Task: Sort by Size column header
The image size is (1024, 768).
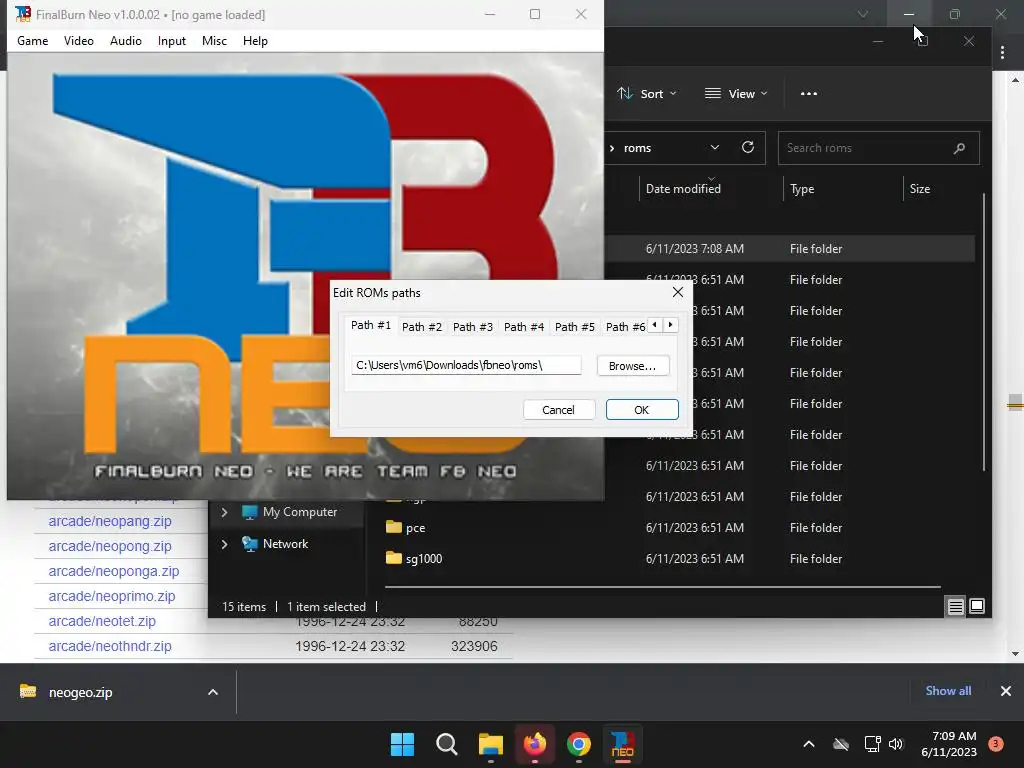Action: [x=920, y=189]
